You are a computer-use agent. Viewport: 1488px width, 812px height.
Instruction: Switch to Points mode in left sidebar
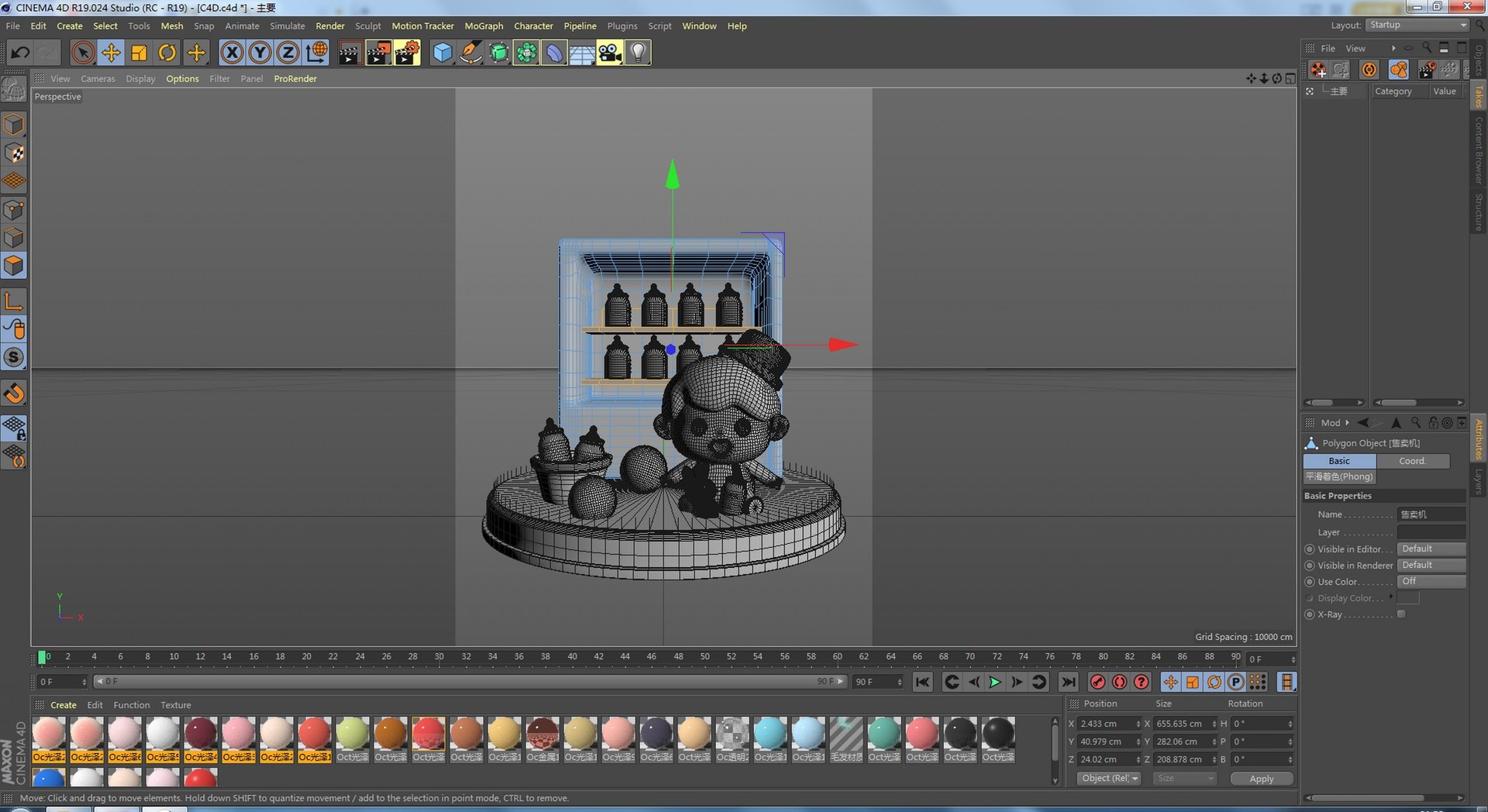pyautogui.click(x=14, y=210)
